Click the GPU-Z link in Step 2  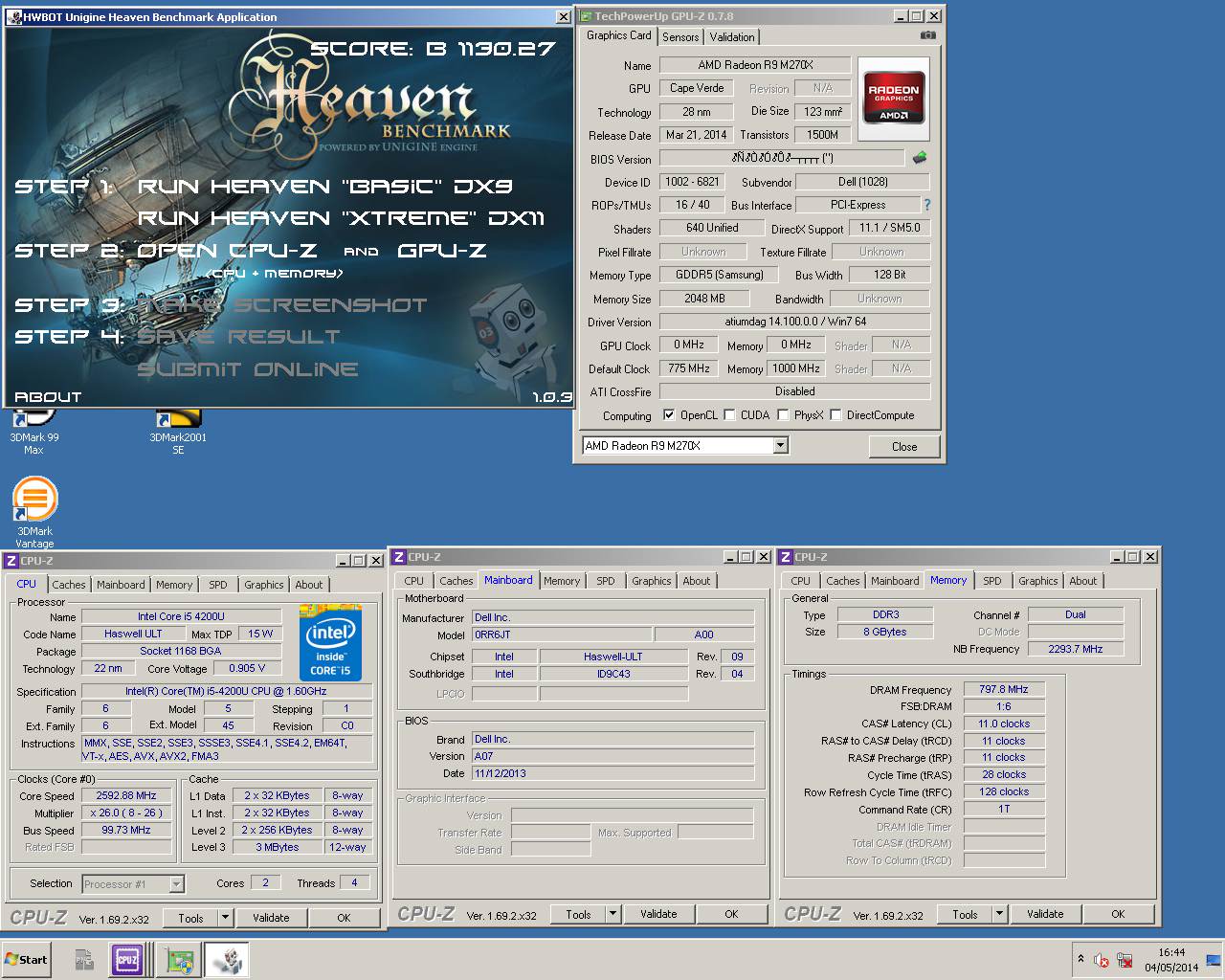[x=442, y=251]
